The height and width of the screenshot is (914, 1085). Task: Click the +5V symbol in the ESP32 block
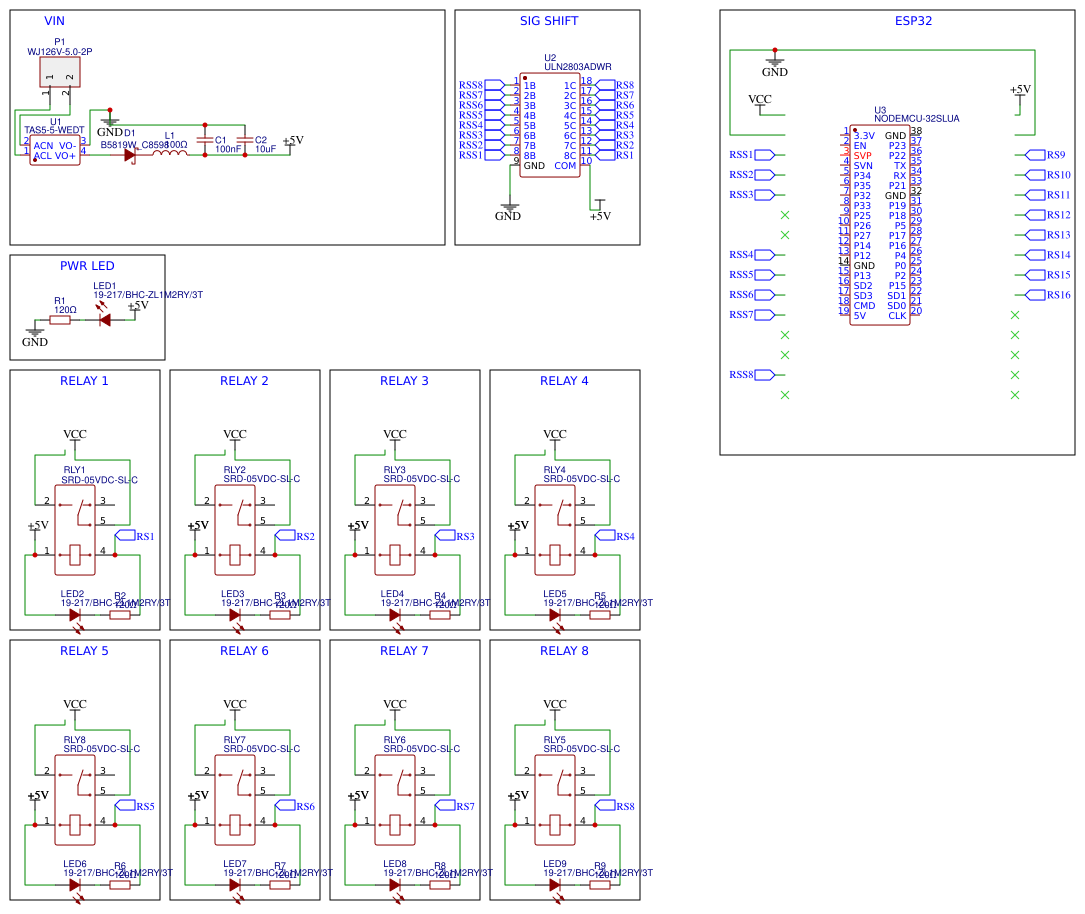tap(1020, 95)
